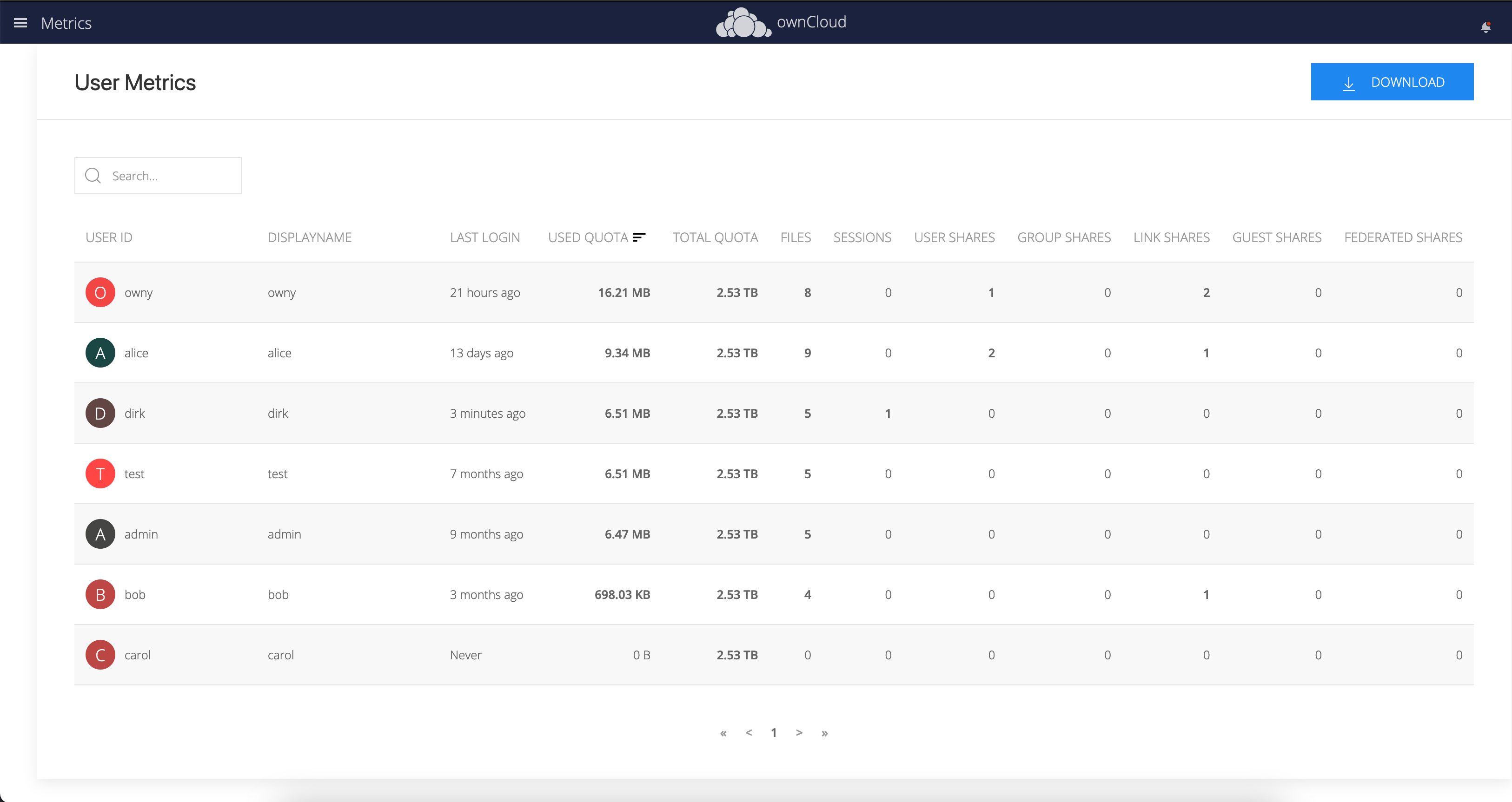Viewport: 1512px width, 802px height.
Task: Click the User Metrics heading
Action: click(135, 82)
